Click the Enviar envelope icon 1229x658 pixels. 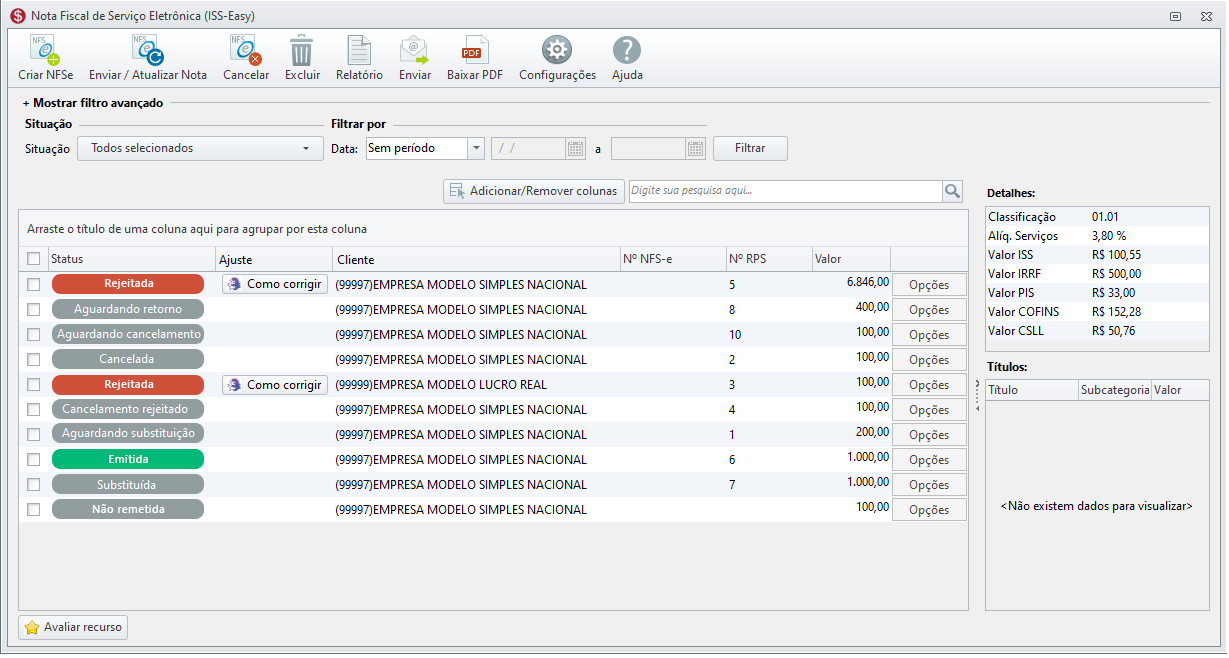pos(414,50)
